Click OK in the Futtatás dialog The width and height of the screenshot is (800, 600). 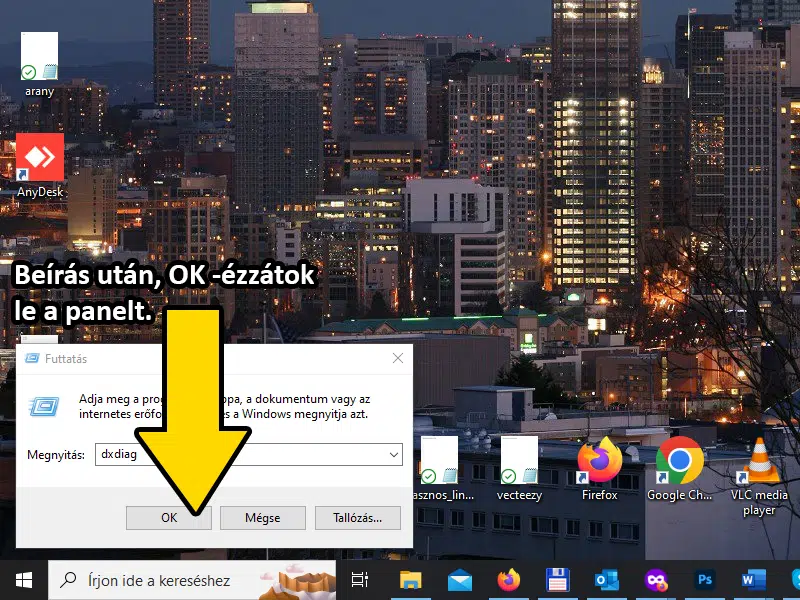[x=169, y=518]
